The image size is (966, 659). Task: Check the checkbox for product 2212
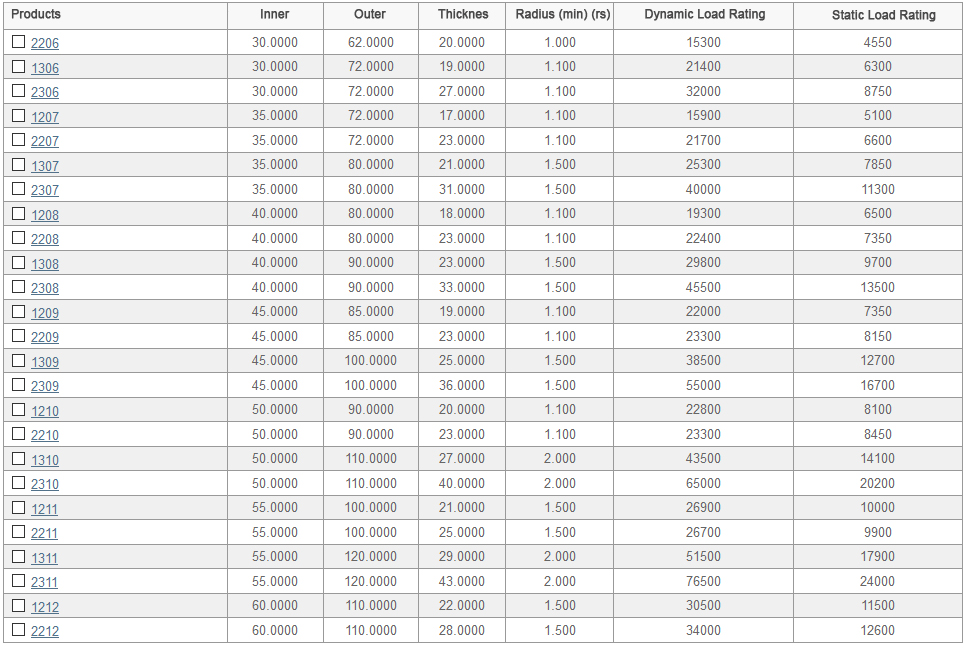pyautogui.click(x=18, y=630)
